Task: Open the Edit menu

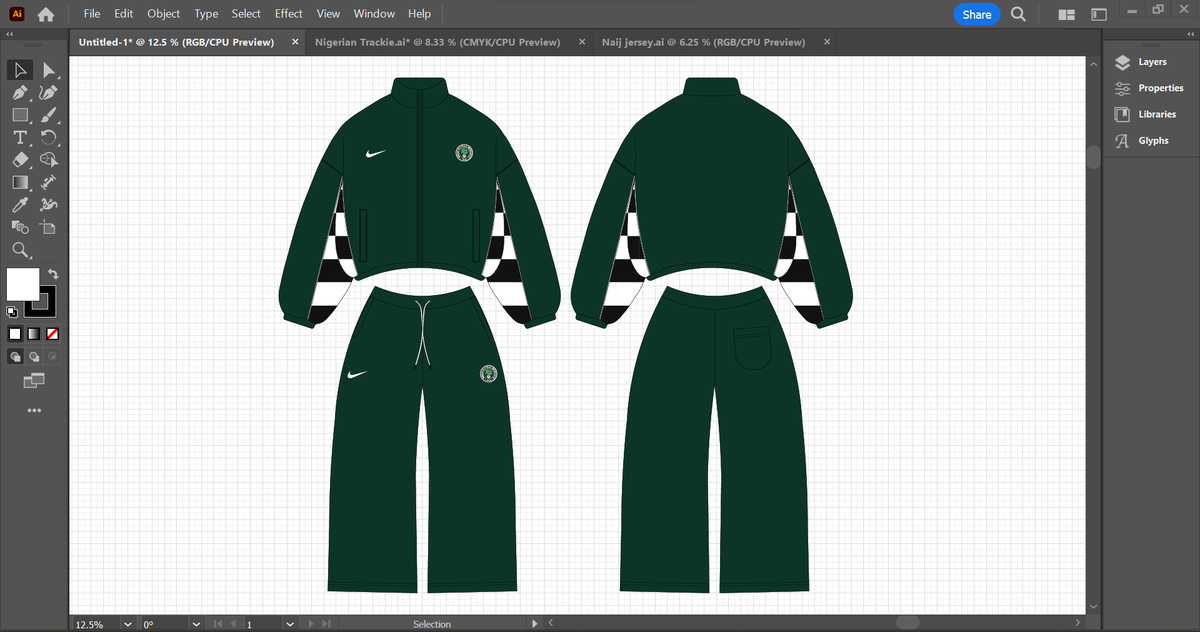Action: pos(124,14)
